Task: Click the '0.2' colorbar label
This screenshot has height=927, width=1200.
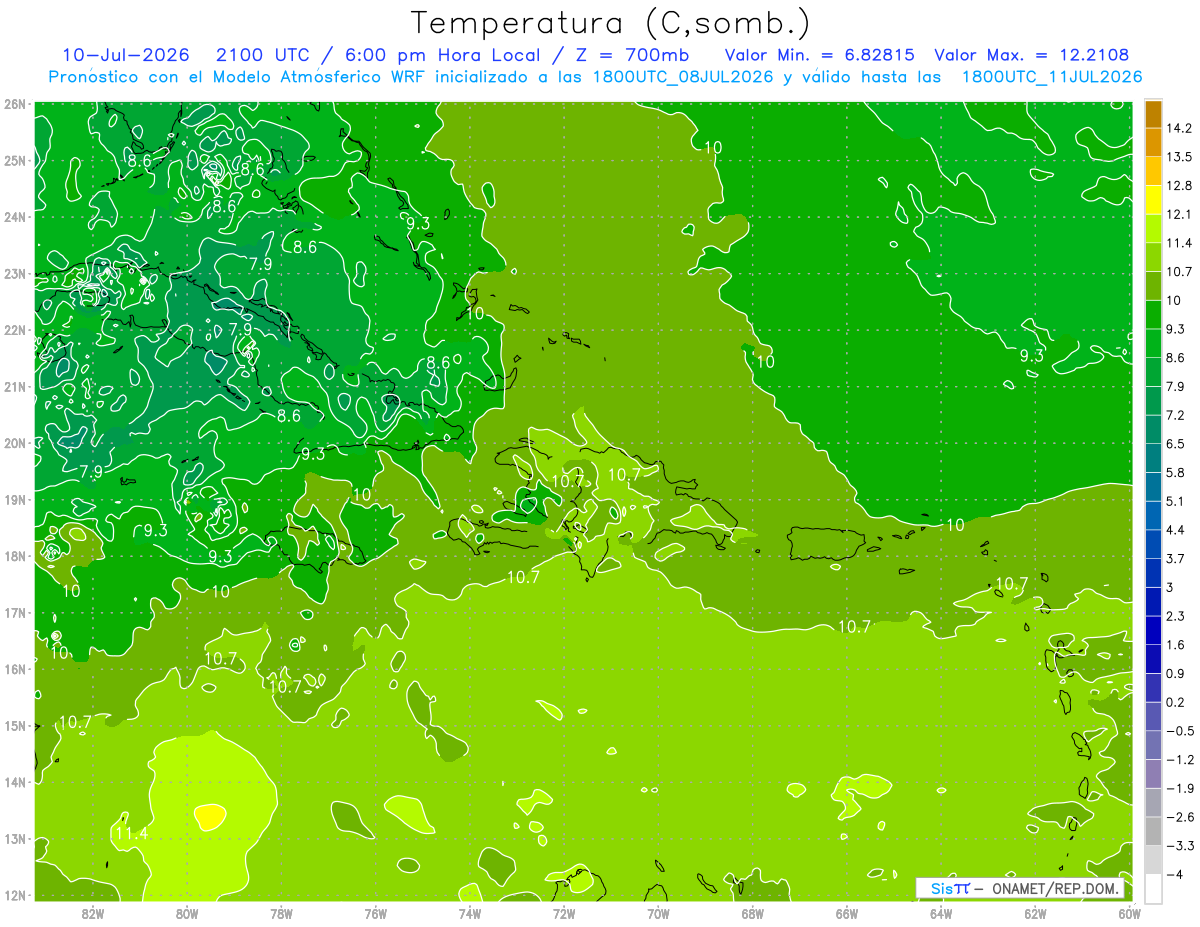Action: point(1175,702)
